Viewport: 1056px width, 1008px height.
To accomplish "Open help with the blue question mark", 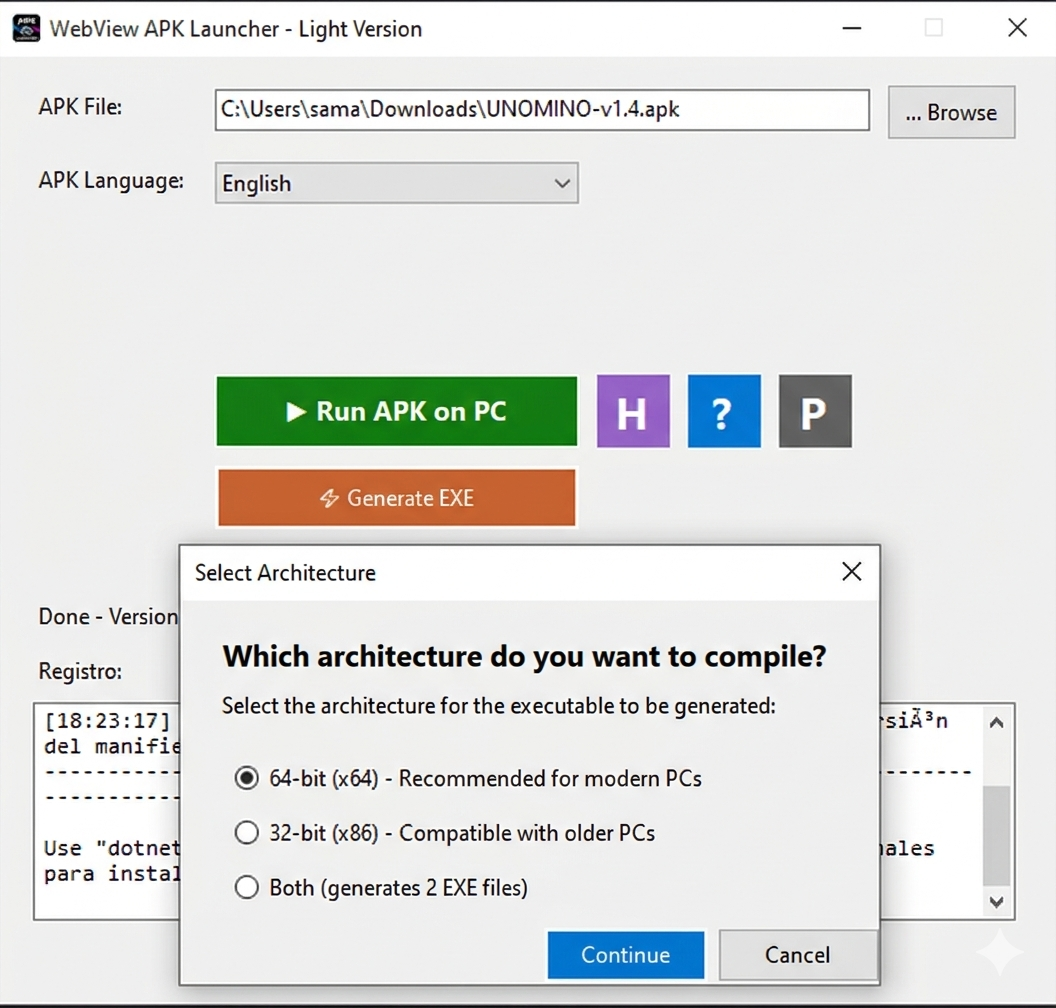I will pos(724,411).
